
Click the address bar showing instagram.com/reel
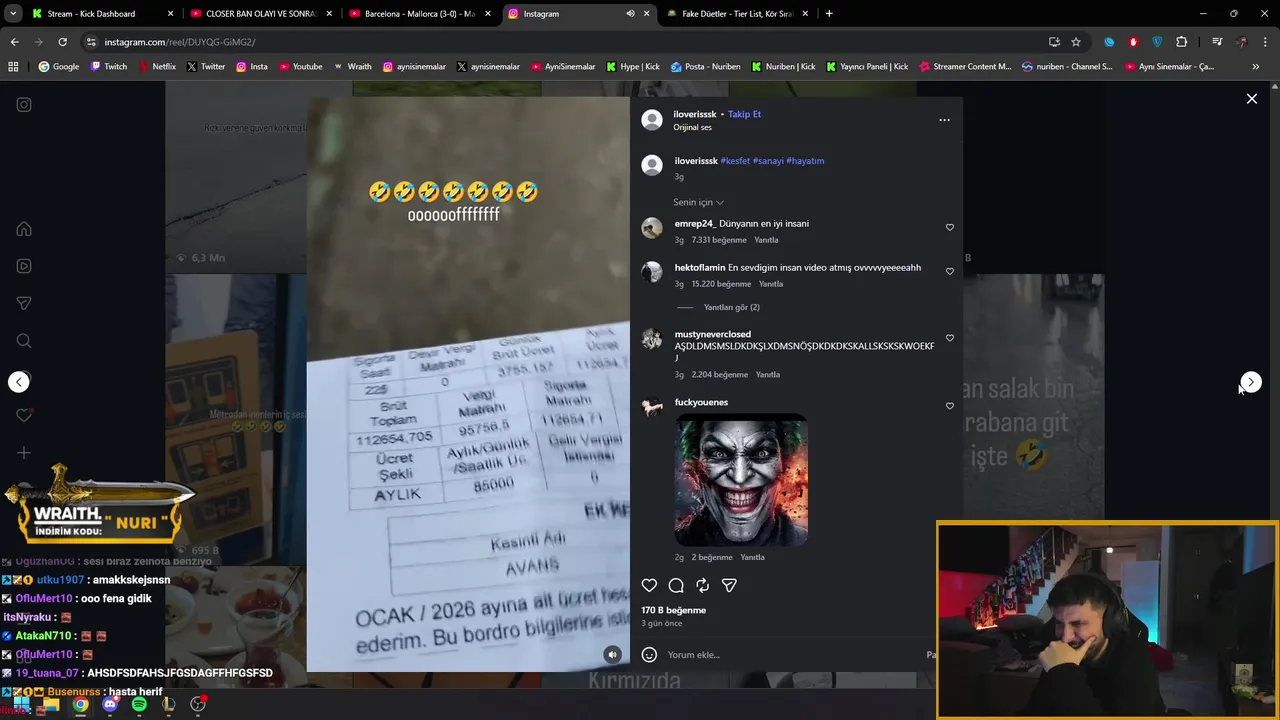(x=560, y=42)
